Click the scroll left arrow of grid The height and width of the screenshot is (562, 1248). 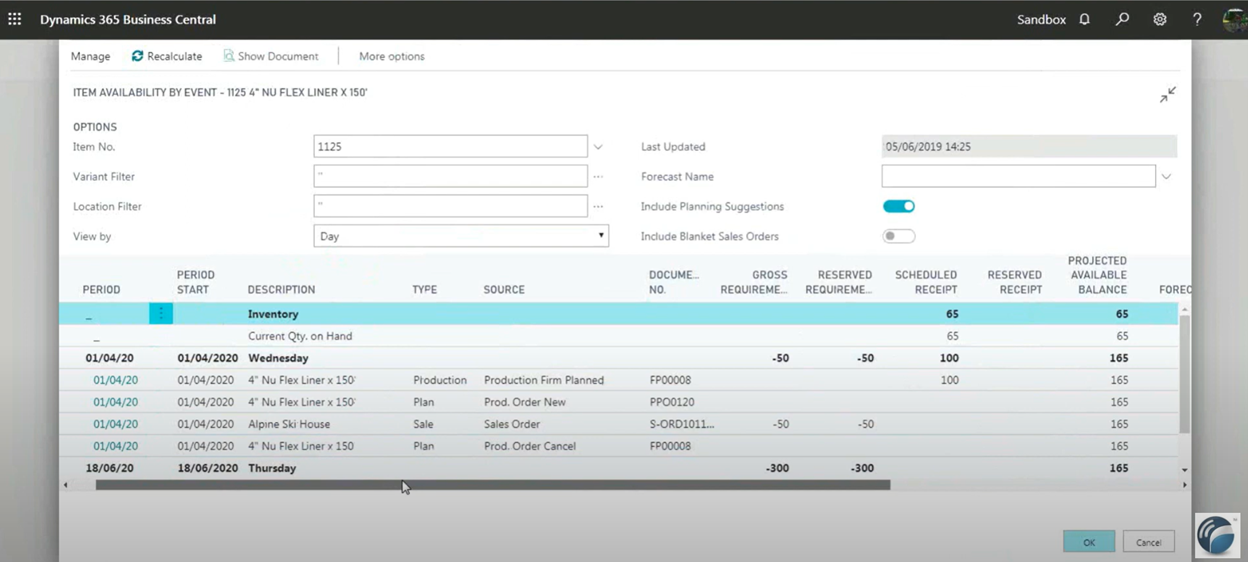pyautogui.click(x=66, y=485)
